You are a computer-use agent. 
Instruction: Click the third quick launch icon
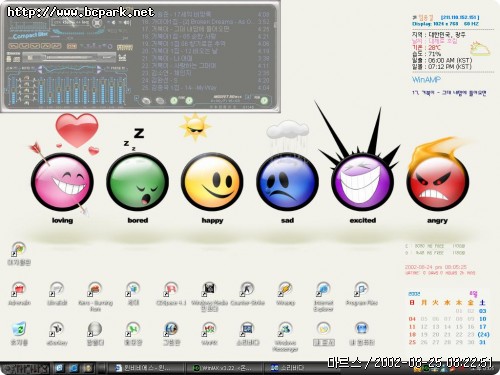88,368
